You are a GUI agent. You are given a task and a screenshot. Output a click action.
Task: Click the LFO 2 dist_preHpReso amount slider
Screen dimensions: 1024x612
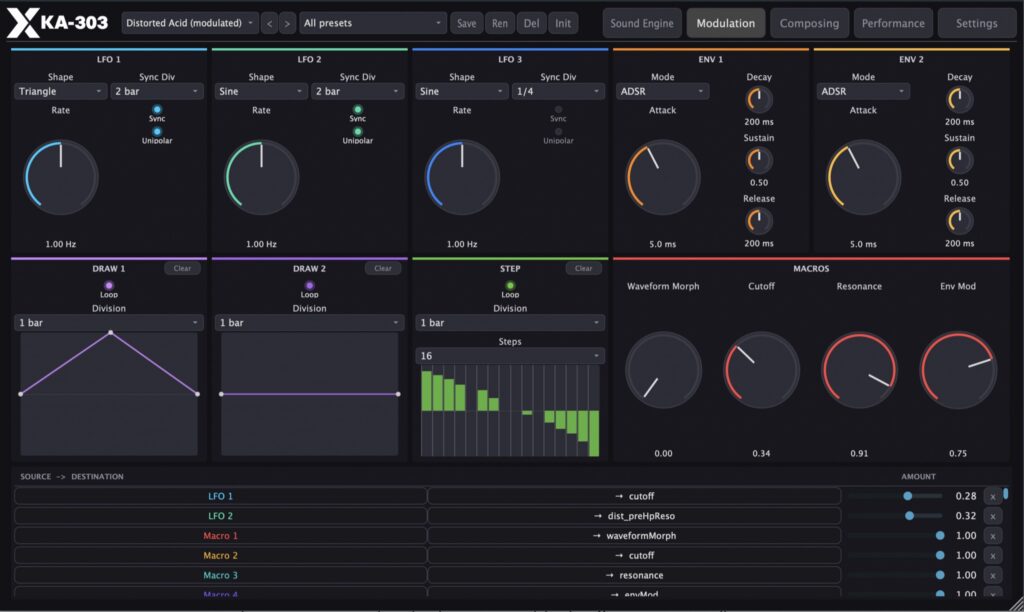coord(895,516)
